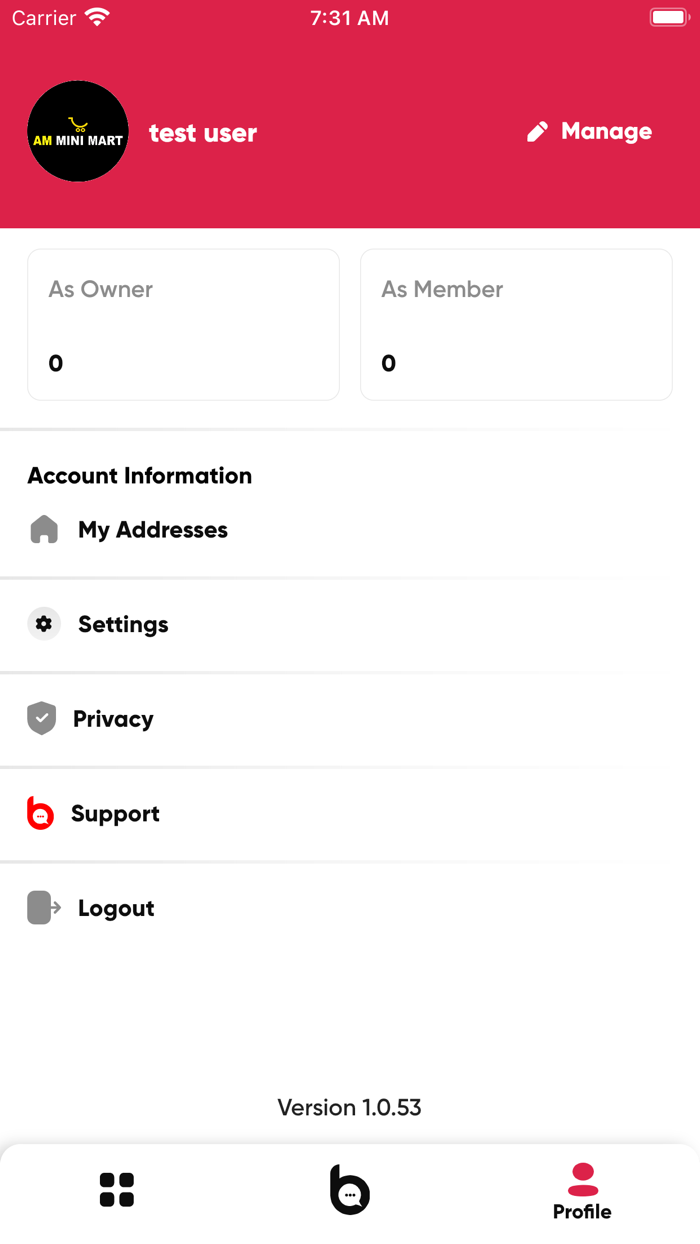
Task: Open the Settings menu item
Action: click(123, 624)
